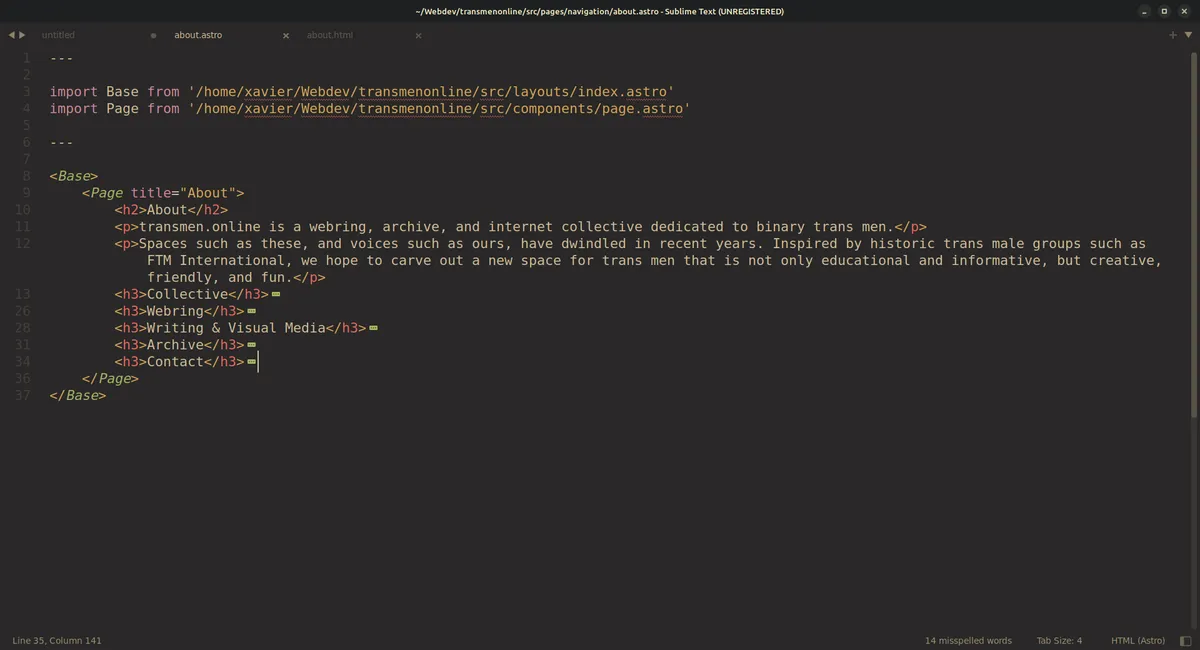Maximize the Sublime Text window
The height and width of the screenshot is (650, 1200).
(x=1164, y=11)
